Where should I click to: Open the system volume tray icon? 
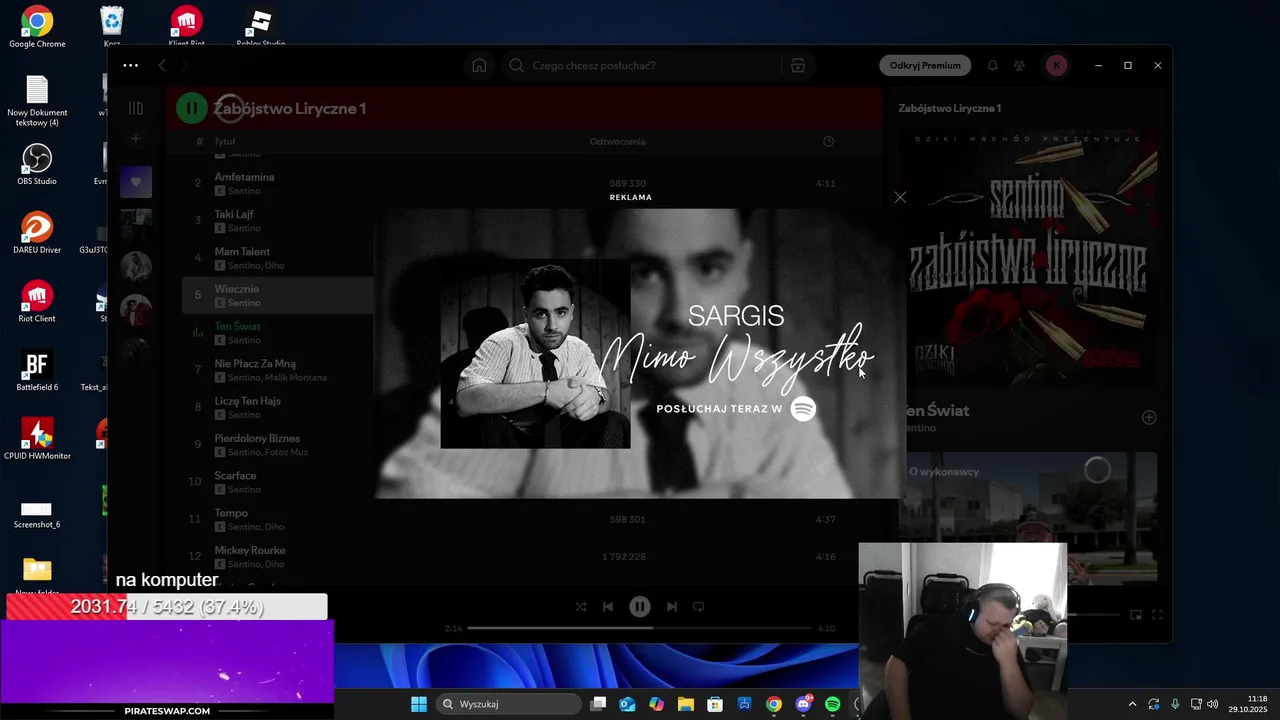1212,704
